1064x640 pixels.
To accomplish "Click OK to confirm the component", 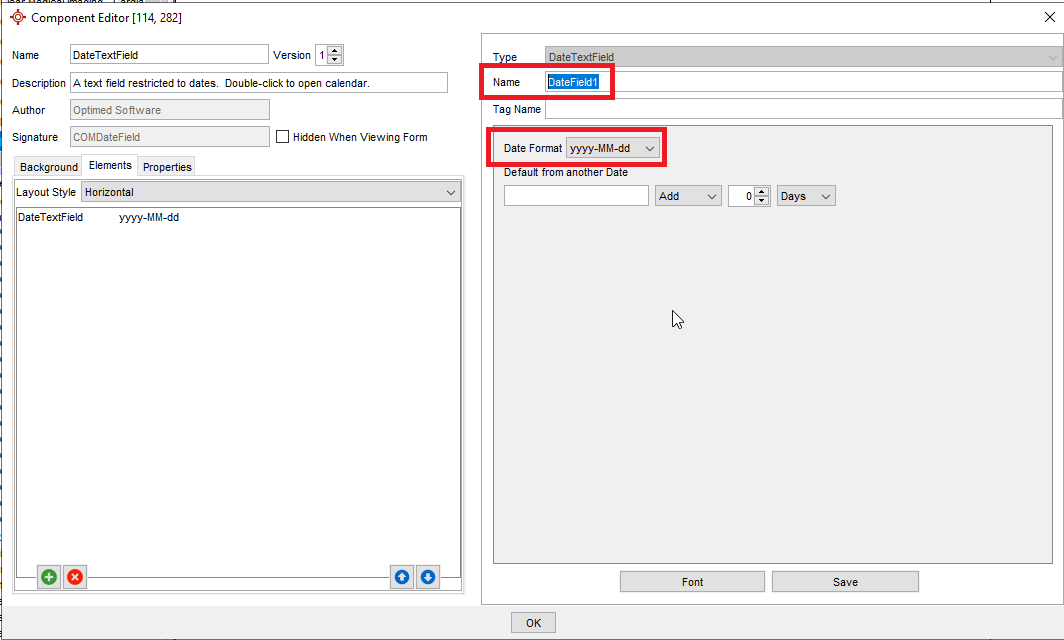I will pyautogui.click(x=533, y=623).
